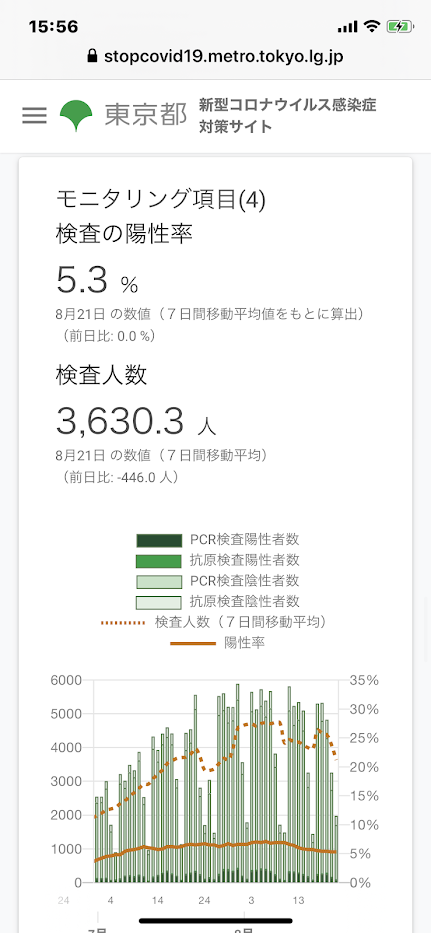This screenshot has width=431, height=933.
Task: Tap the 15:56 clock in the status bar
Action: [x=54, y=27]
